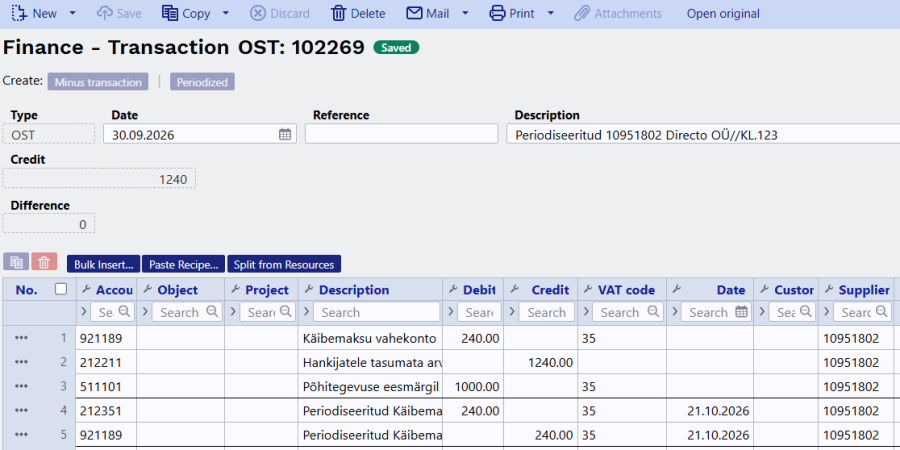
Task: Click the Date column filter calendar icon
Action: [x=742, y=312]
